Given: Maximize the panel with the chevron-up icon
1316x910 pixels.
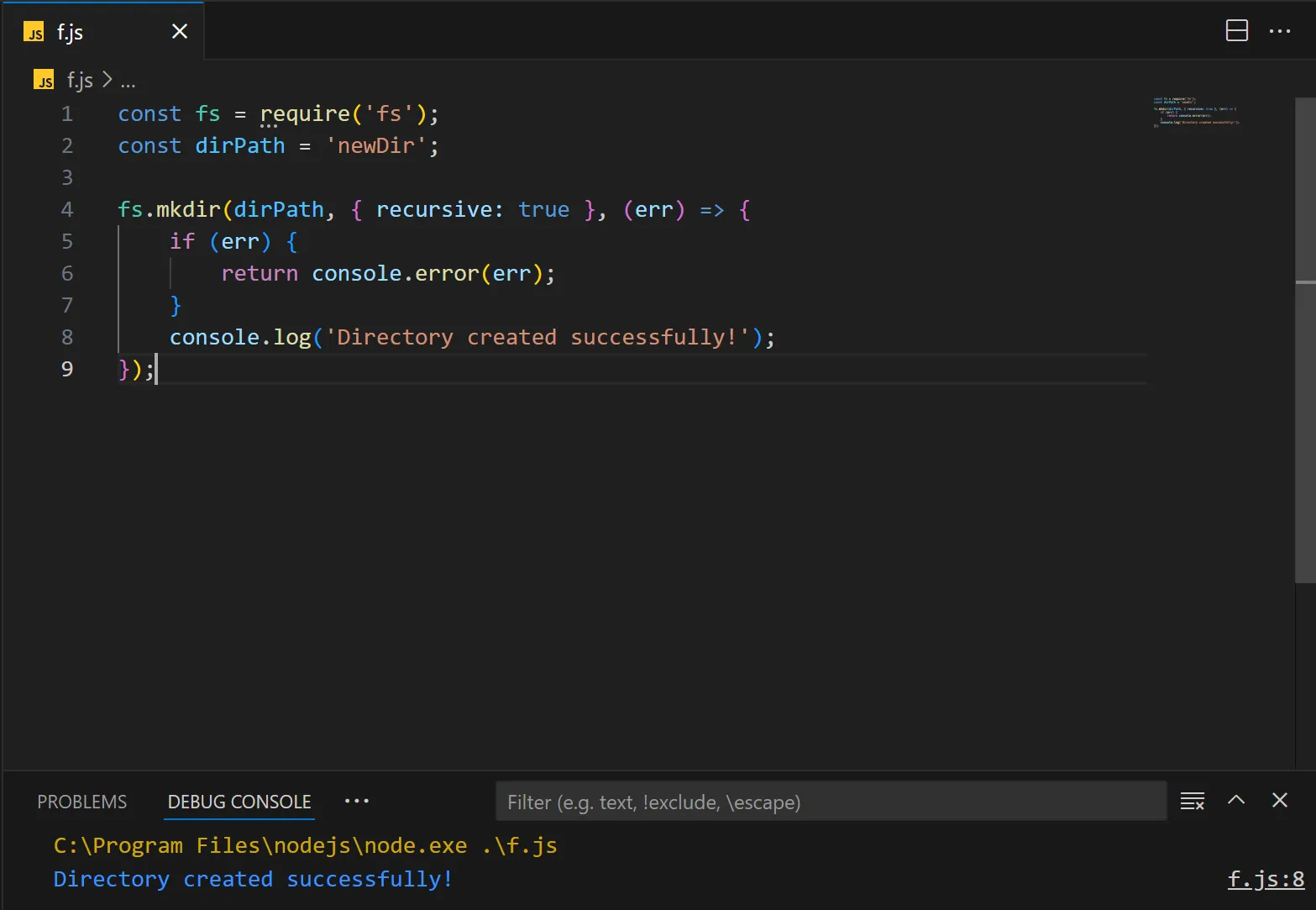Looking at the screenshot, I should pyautogui.click(x=1236, y=800).
